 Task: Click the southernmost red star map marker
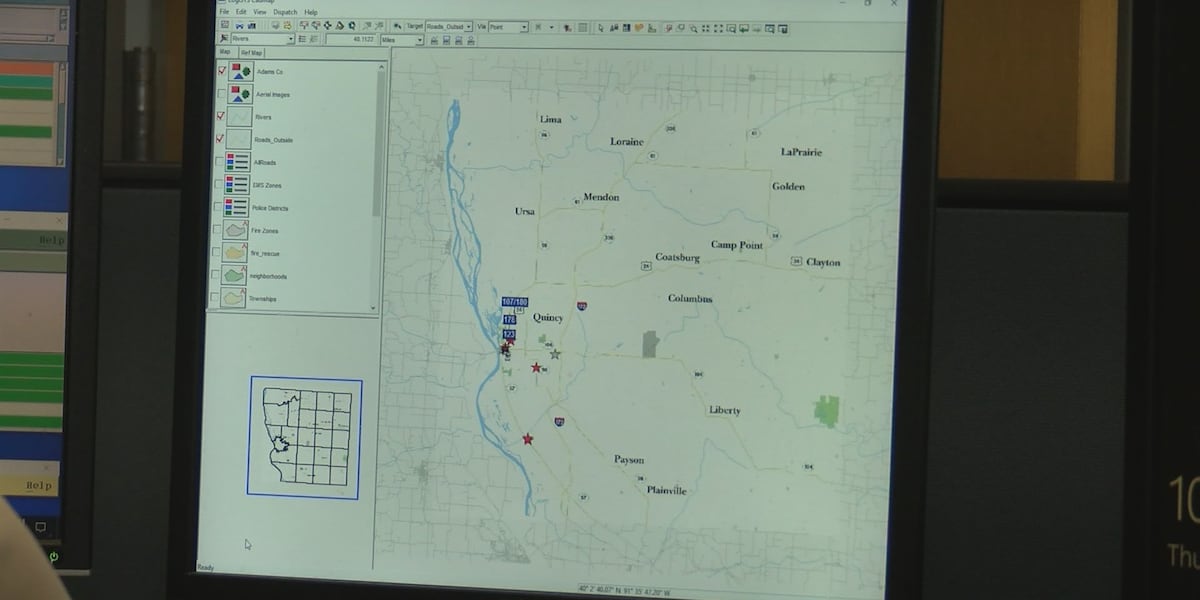tap(528, 439)
